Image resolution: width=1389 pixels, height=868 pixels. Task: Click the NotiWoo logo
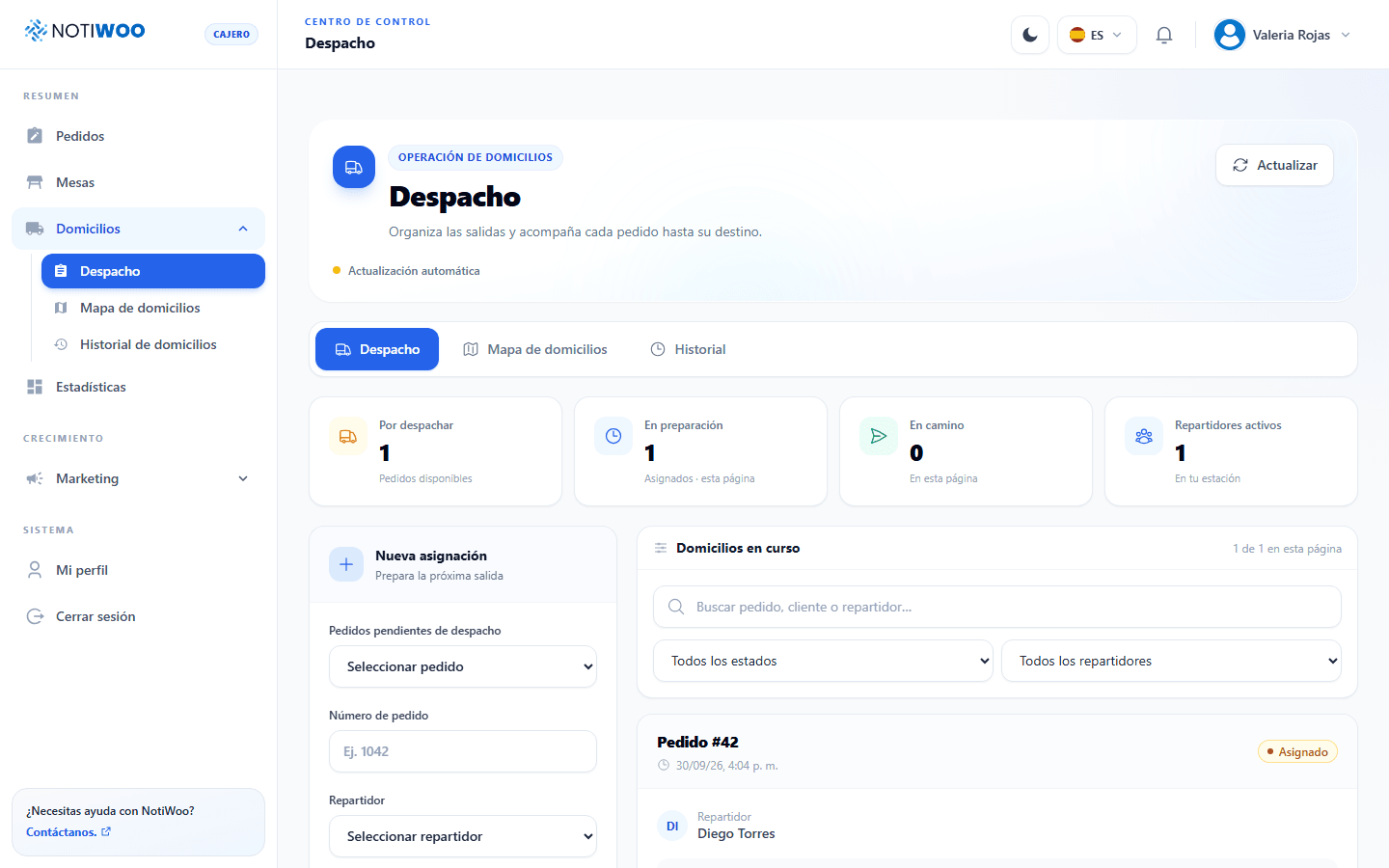(85, 31)
